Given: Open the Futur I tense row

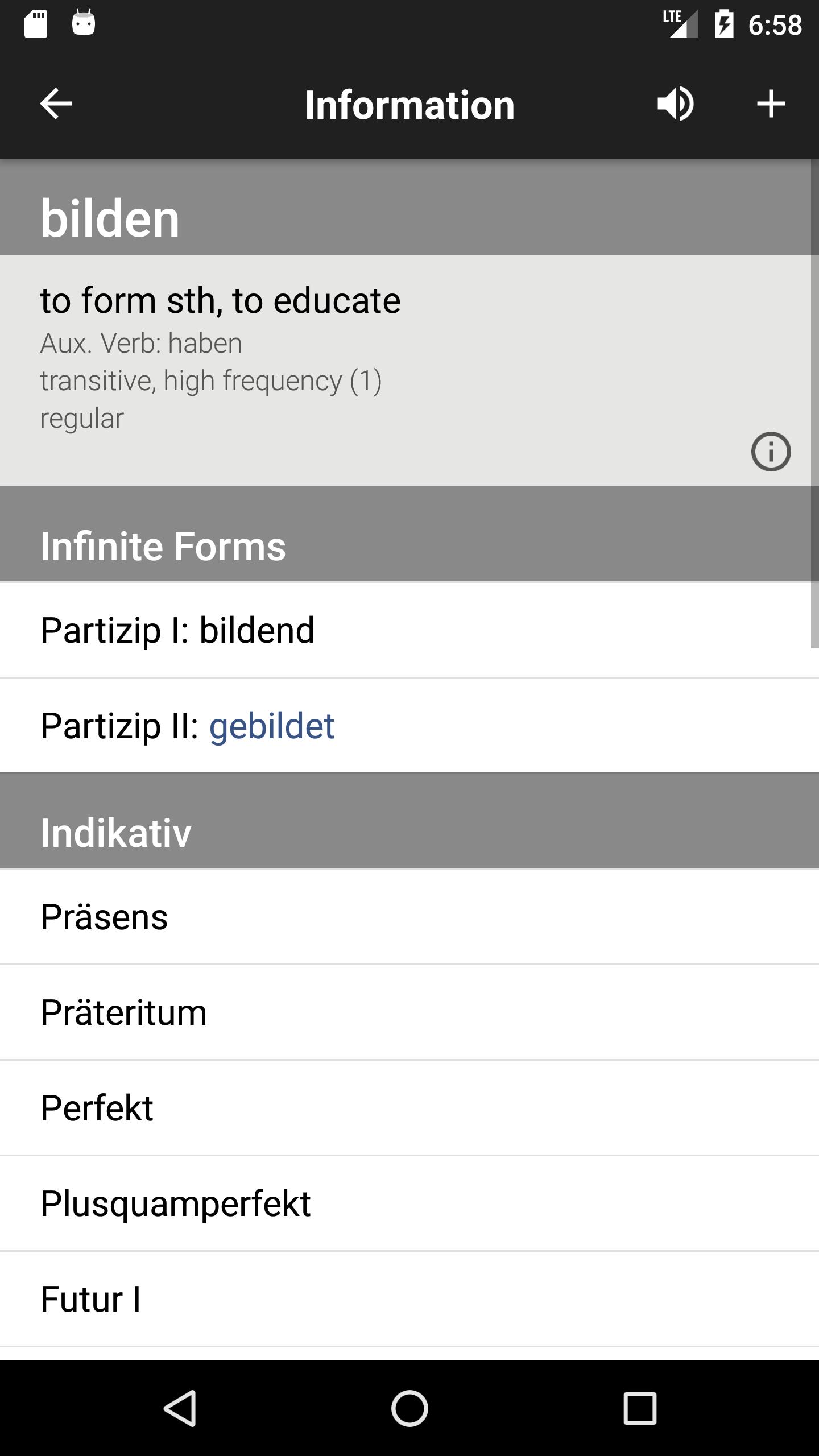Looking at the screenshot, I should pos(409,1299).
